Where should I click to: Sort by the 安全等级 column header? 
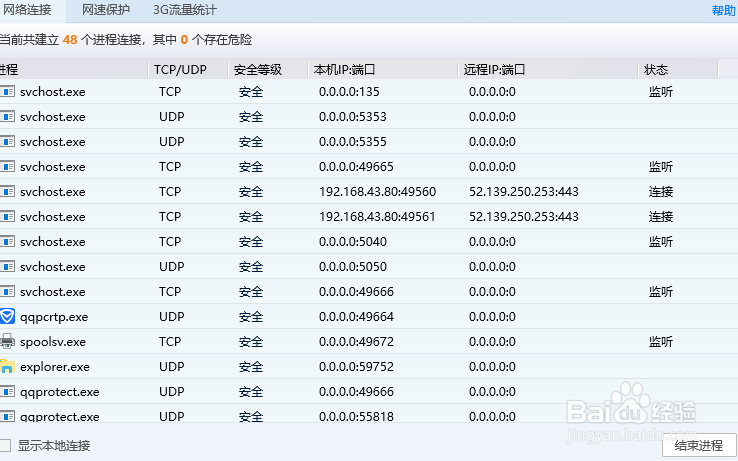tap(258, 70)
